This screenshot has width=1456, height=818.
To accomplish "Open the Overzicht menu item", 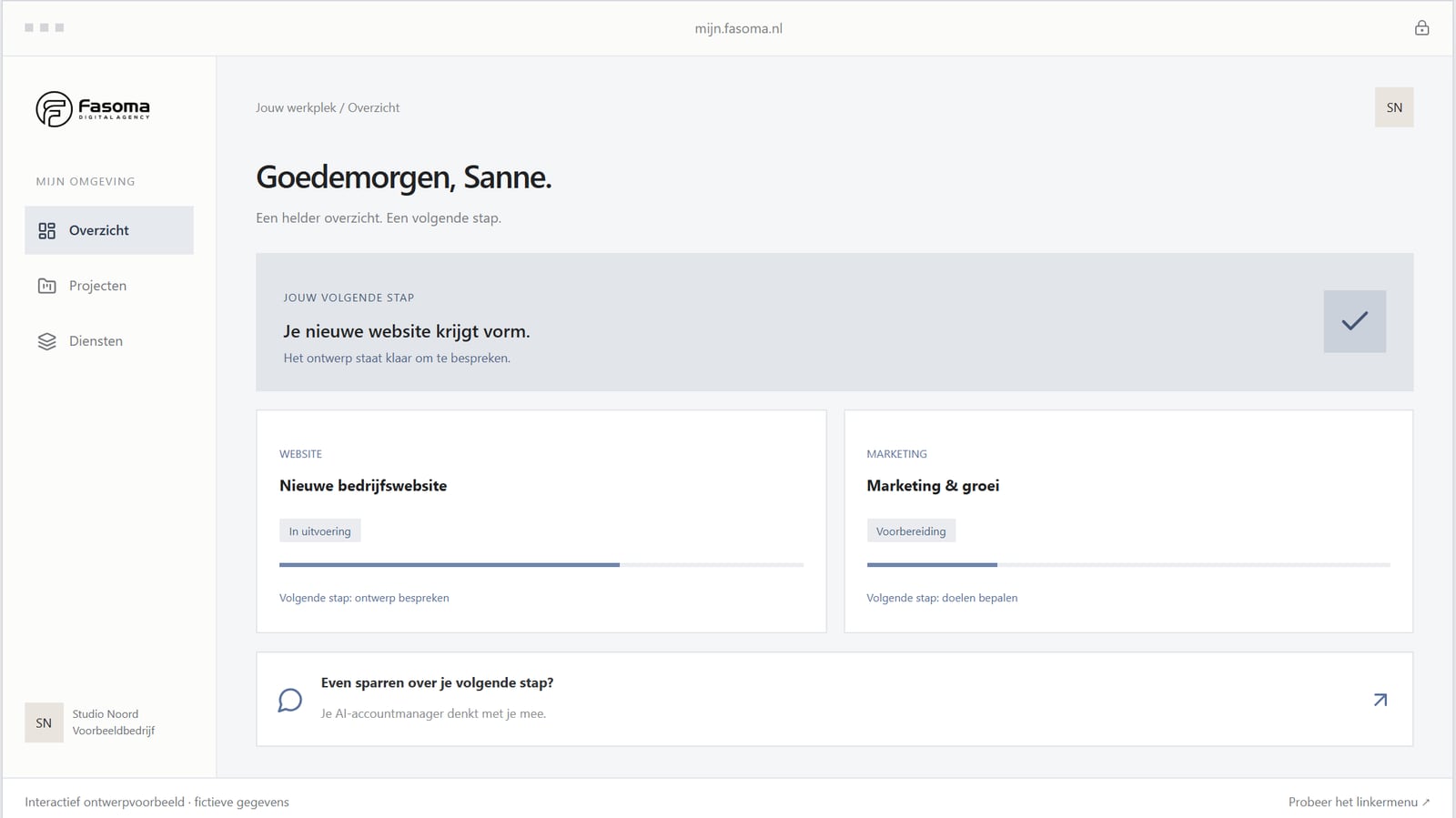I will (x=109, y=230).
